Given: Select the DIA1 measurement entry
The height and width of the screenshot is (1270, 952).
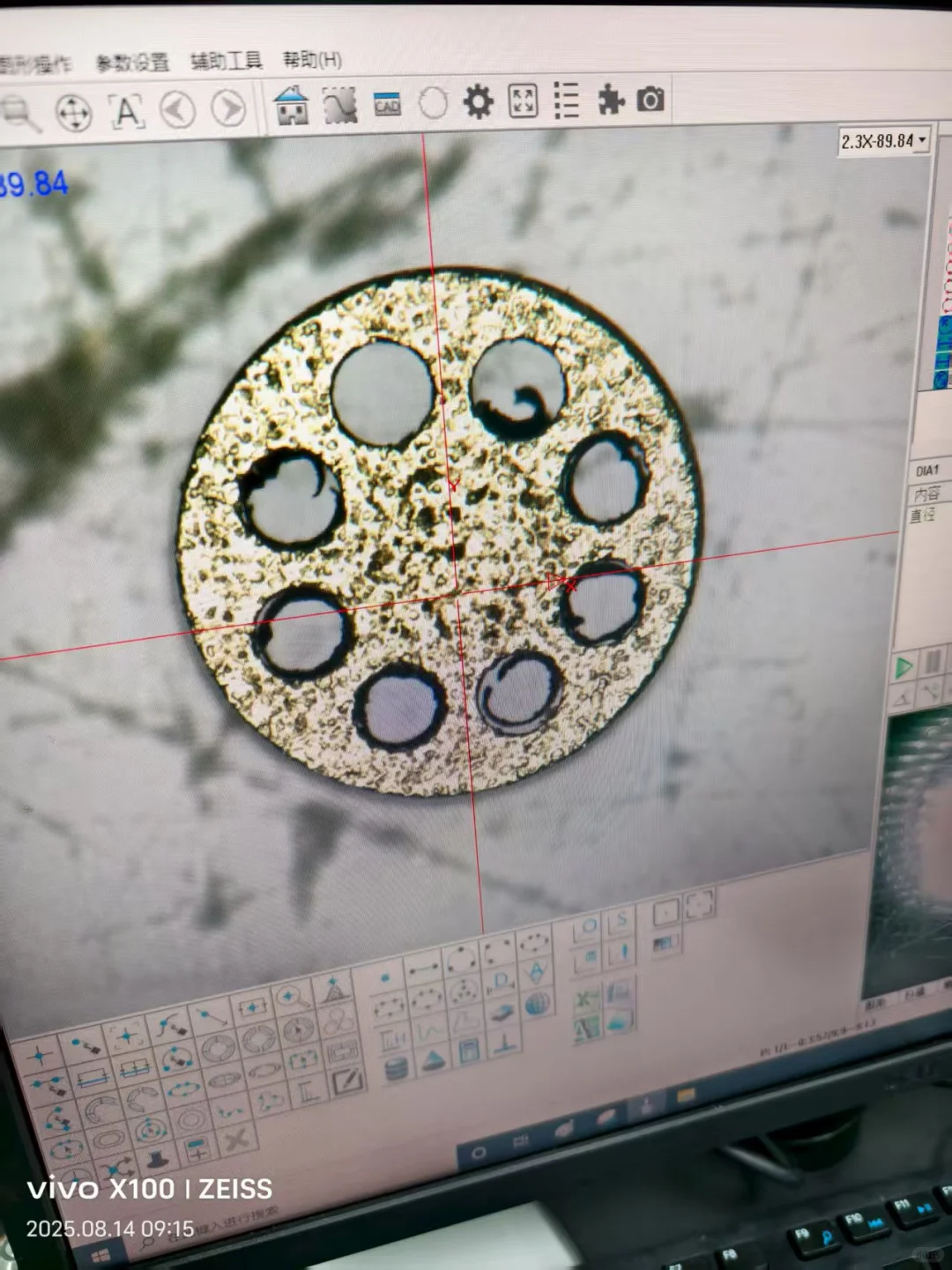Looking at the screenshot, I should pyautogui.click(x=927, y=471).
